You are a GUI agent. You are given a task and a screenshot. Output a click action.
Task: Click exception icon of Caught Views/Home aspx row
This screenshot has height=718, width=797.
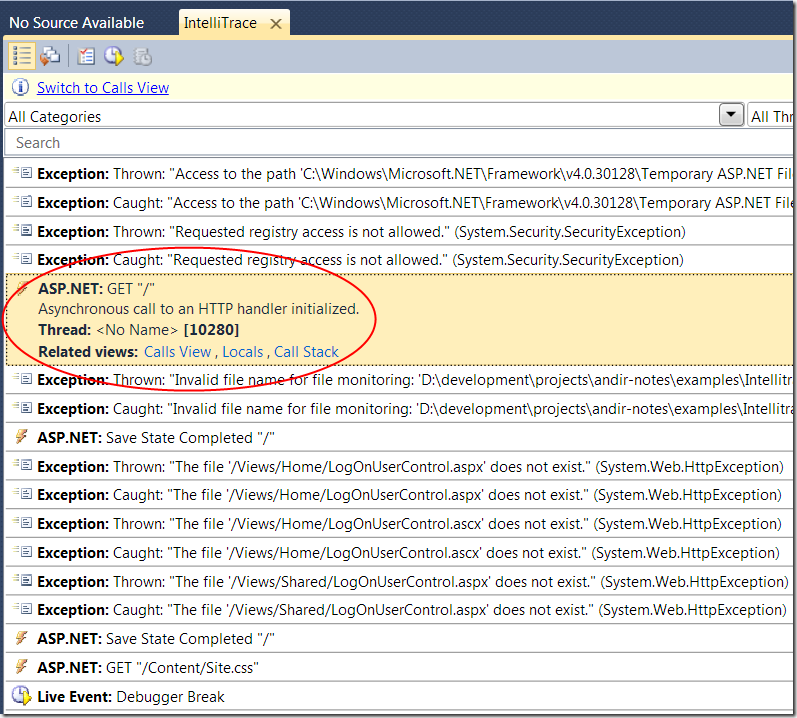click(22, 493)
